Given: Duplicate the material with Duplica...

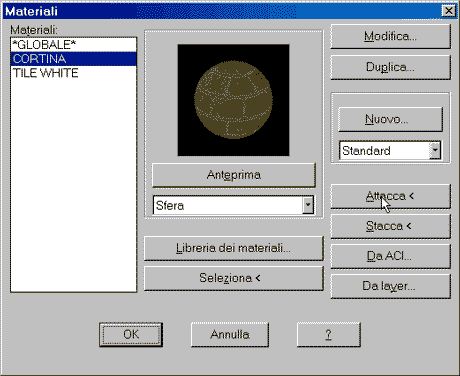Looking at the screenshot, I should pos(390,67).
